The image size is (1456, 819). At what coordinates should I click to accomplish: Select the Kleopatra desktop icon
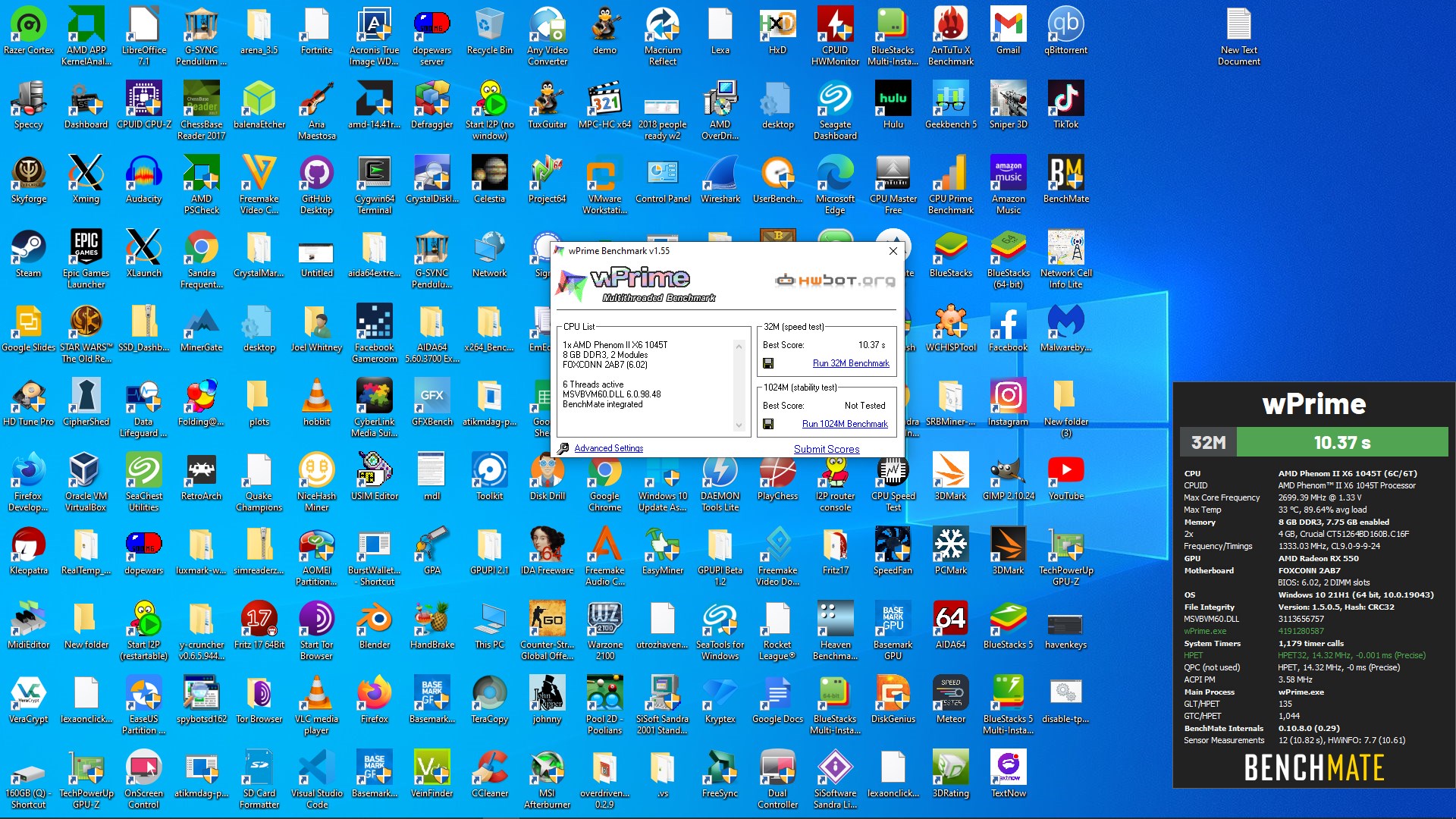(x=29, y=552)
